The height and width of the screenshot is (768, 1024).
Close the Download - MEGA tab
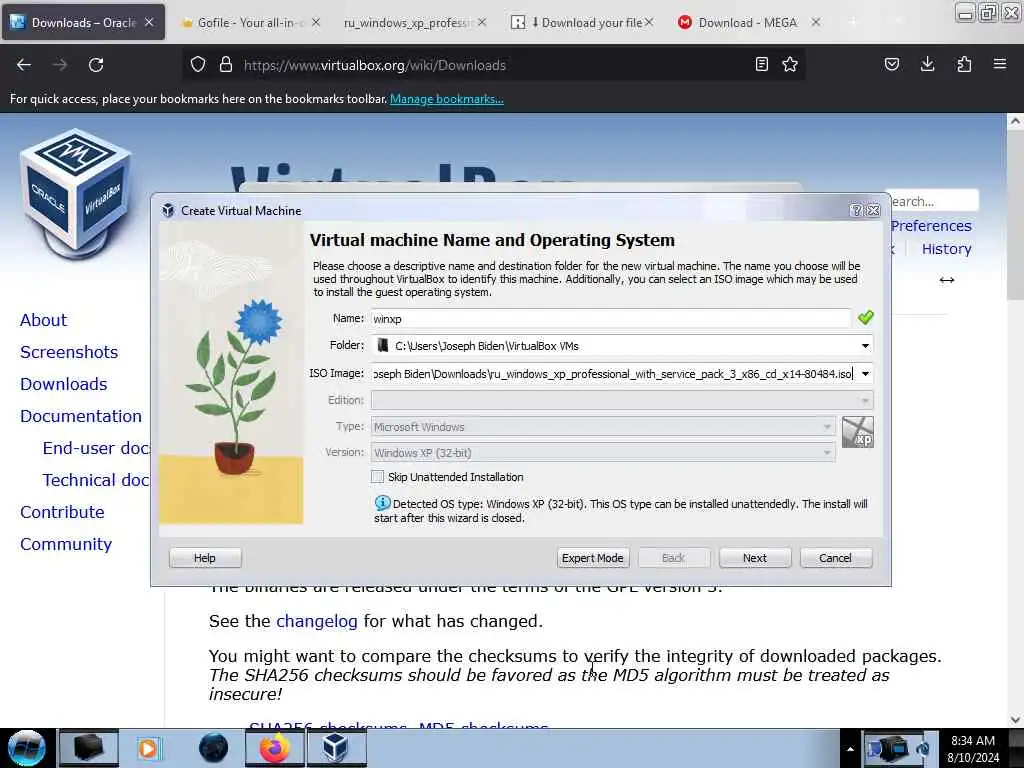[816, 22]
